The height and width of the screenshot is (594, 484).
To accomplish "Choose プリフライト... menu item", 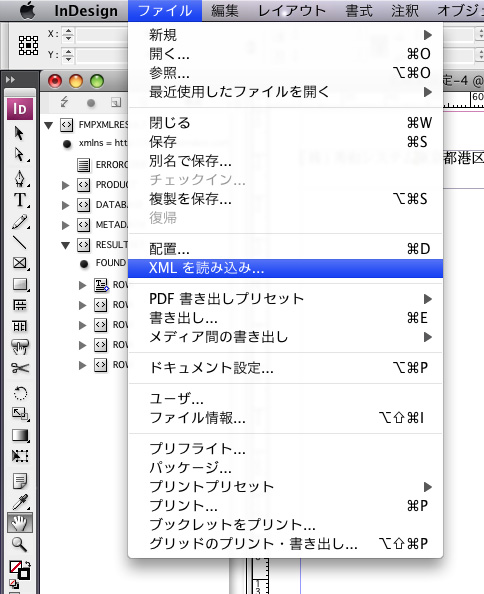I will [286, 449].
